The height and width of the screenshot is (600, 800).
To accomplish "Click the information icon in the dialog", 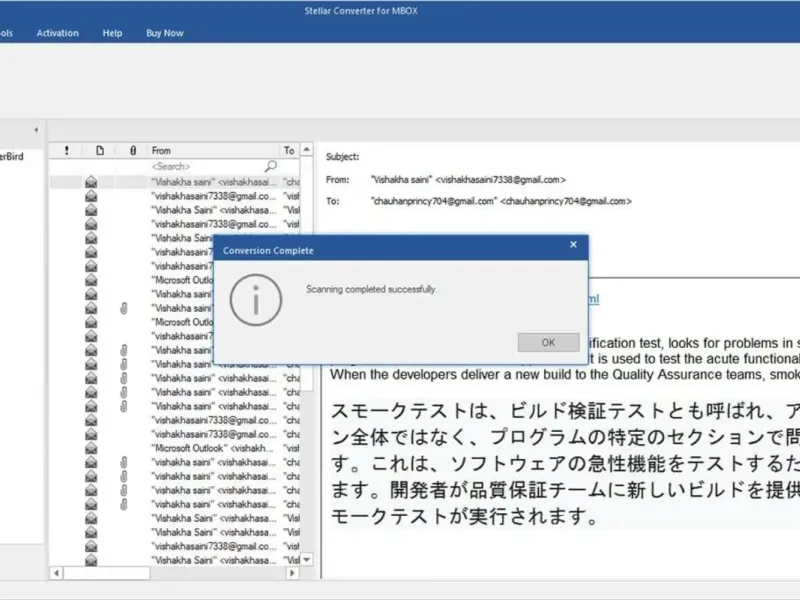I will [x=256, y=300].
